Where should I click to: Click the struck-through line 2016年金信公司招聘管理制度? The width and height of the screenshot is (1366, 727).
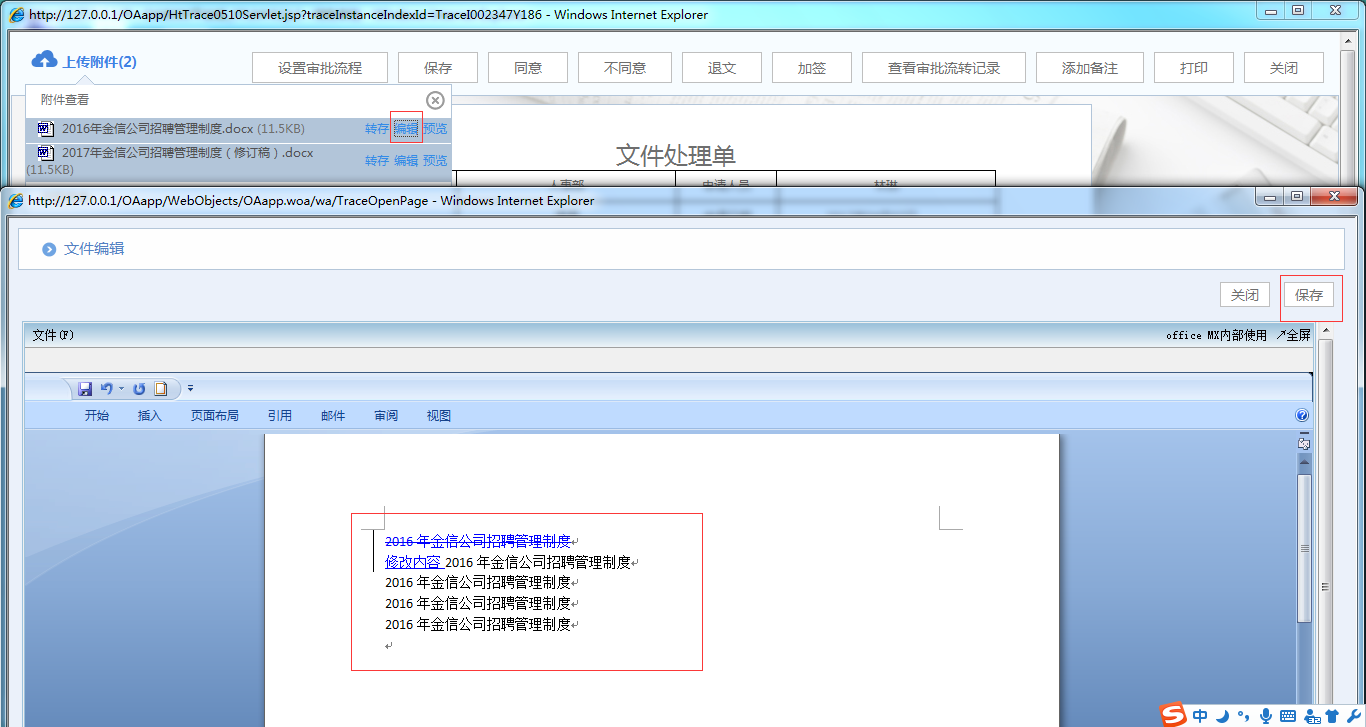tap(478, 541)
